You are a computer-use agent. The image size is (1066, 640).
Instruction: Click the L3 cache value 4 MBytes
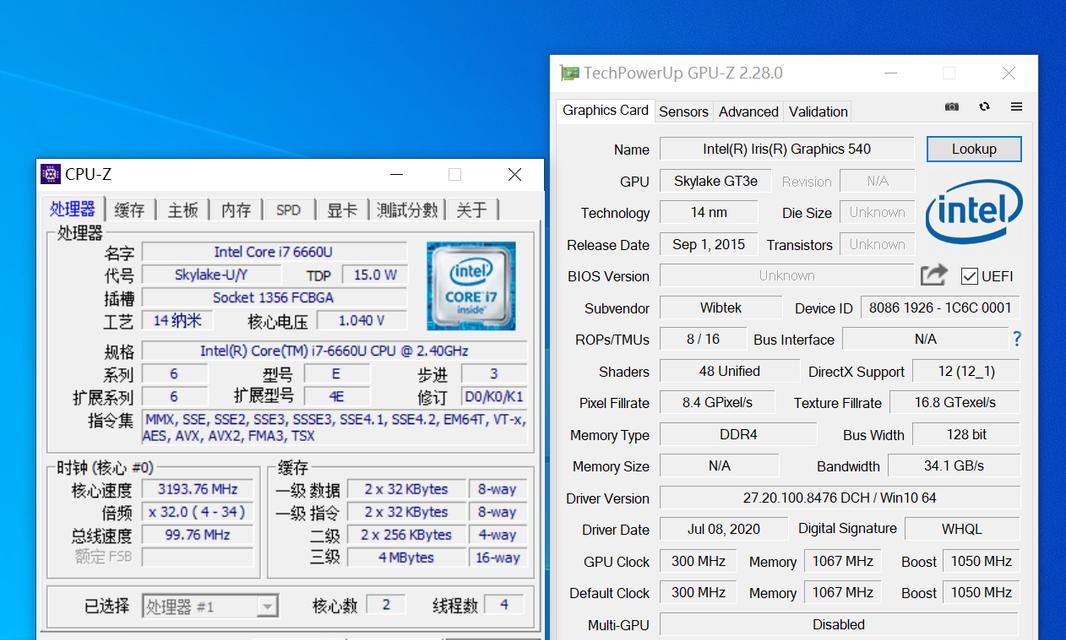click(406, 558)
